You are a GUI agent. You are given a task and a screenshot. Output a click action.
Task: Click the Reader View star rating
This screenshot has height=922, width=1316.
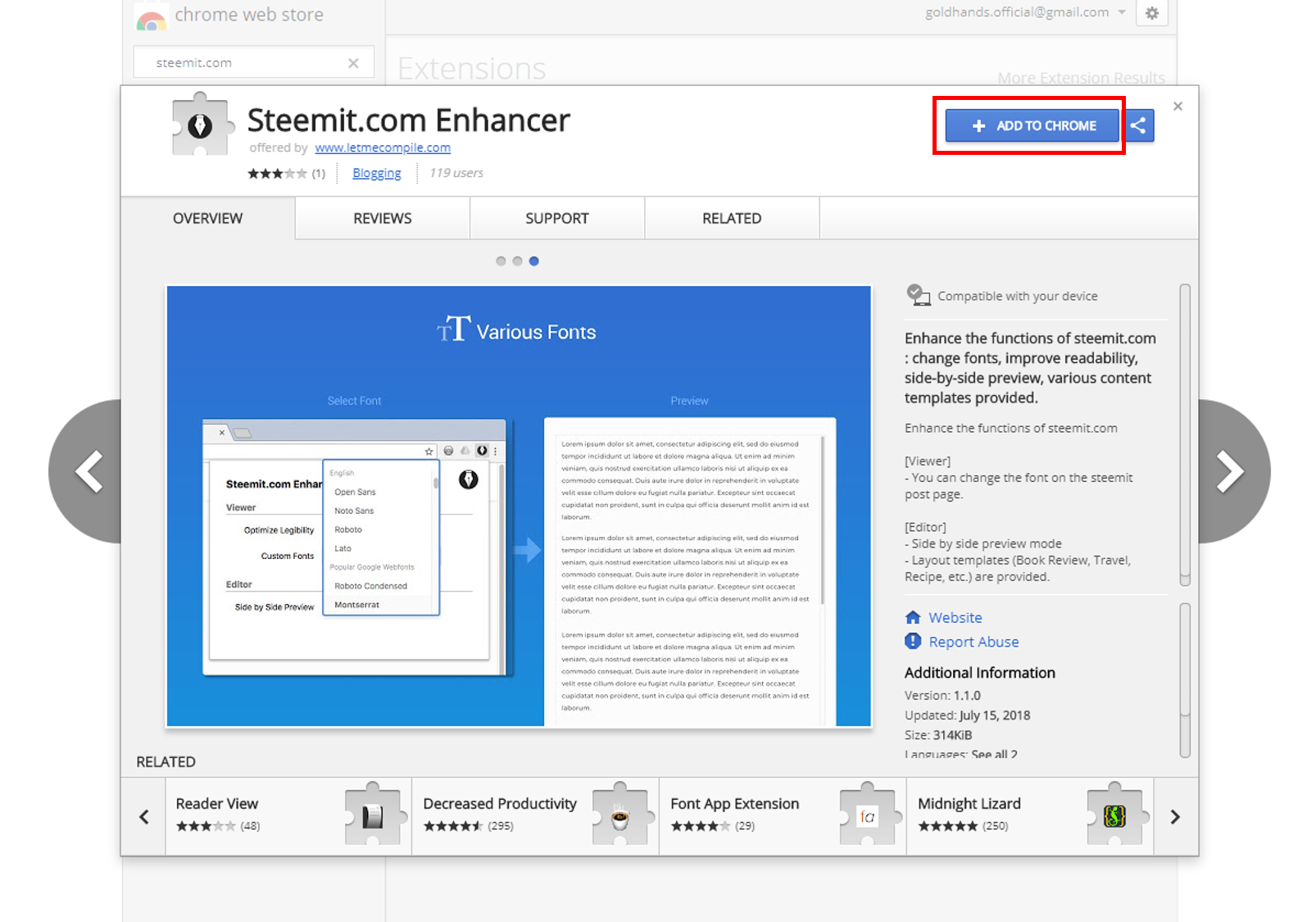tap(206, 826)
